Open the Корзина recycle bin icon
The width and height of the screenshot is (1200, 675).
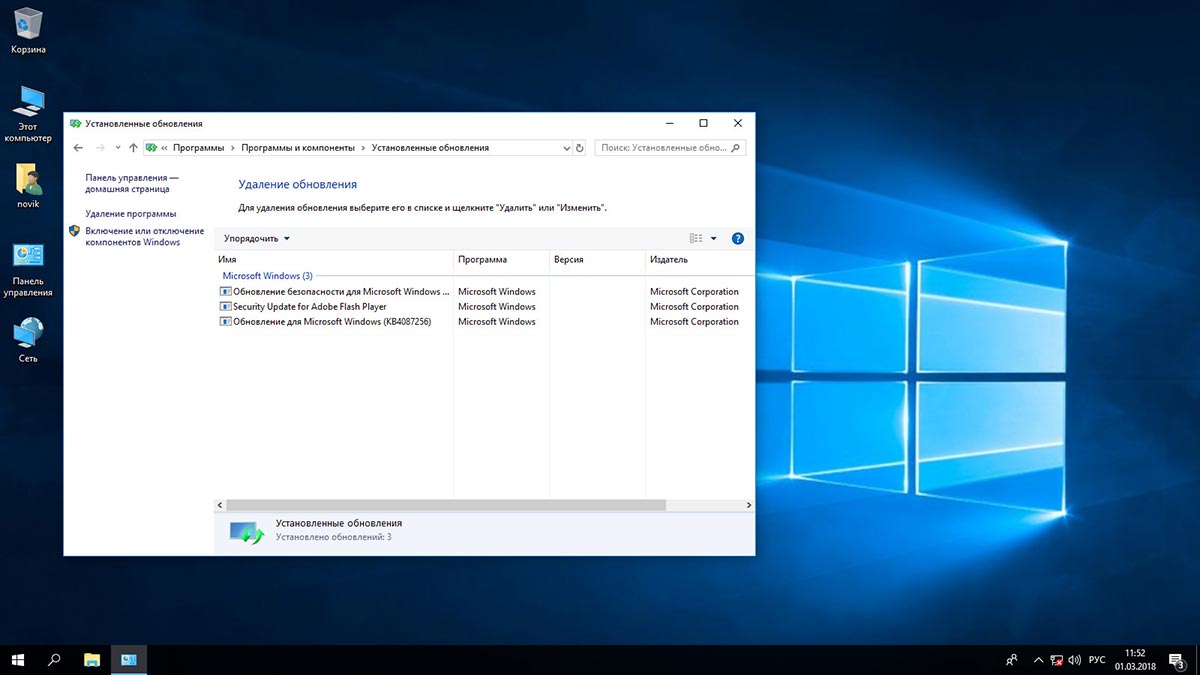(28, 22)
